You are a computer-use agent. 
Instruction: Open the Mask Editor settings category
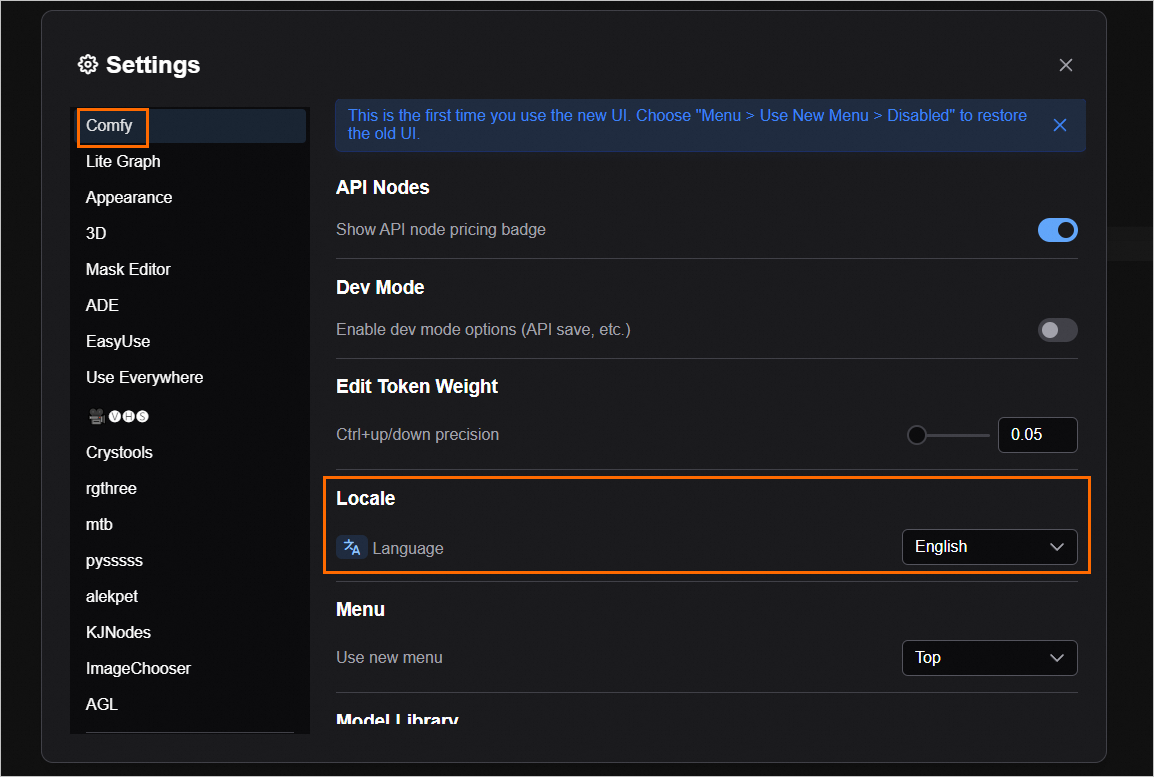191,269
